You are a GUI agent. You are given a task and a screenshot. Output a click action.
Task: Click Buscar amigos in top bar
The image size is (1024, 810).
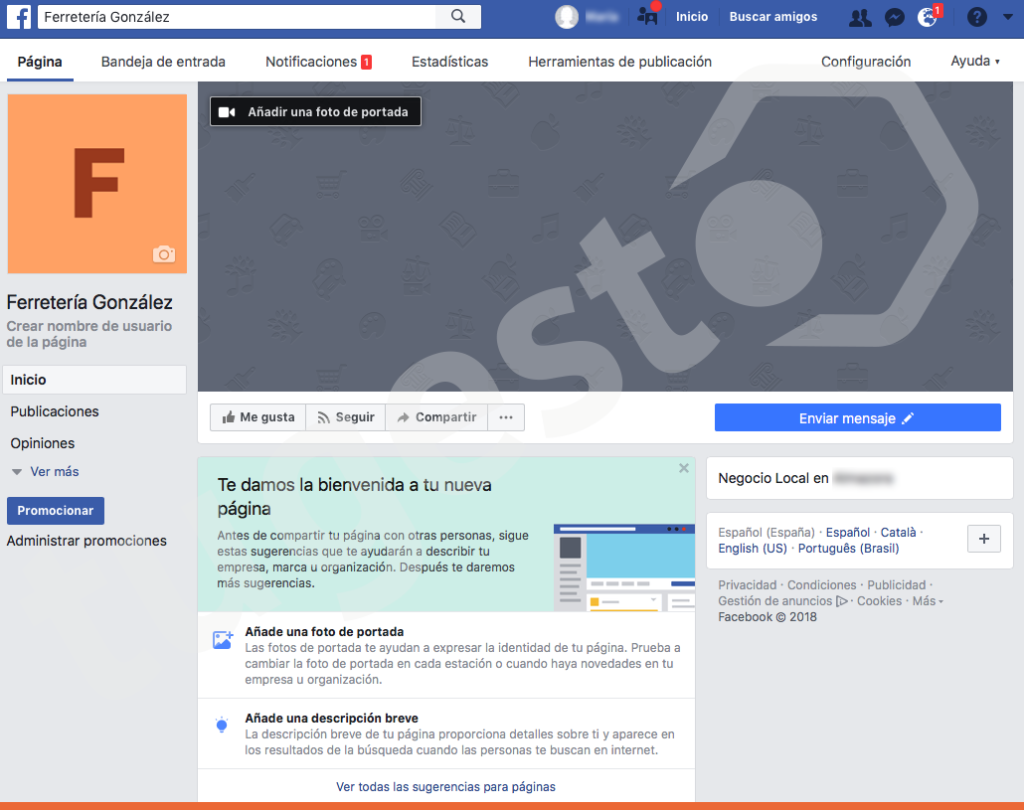tap(773, 17)
